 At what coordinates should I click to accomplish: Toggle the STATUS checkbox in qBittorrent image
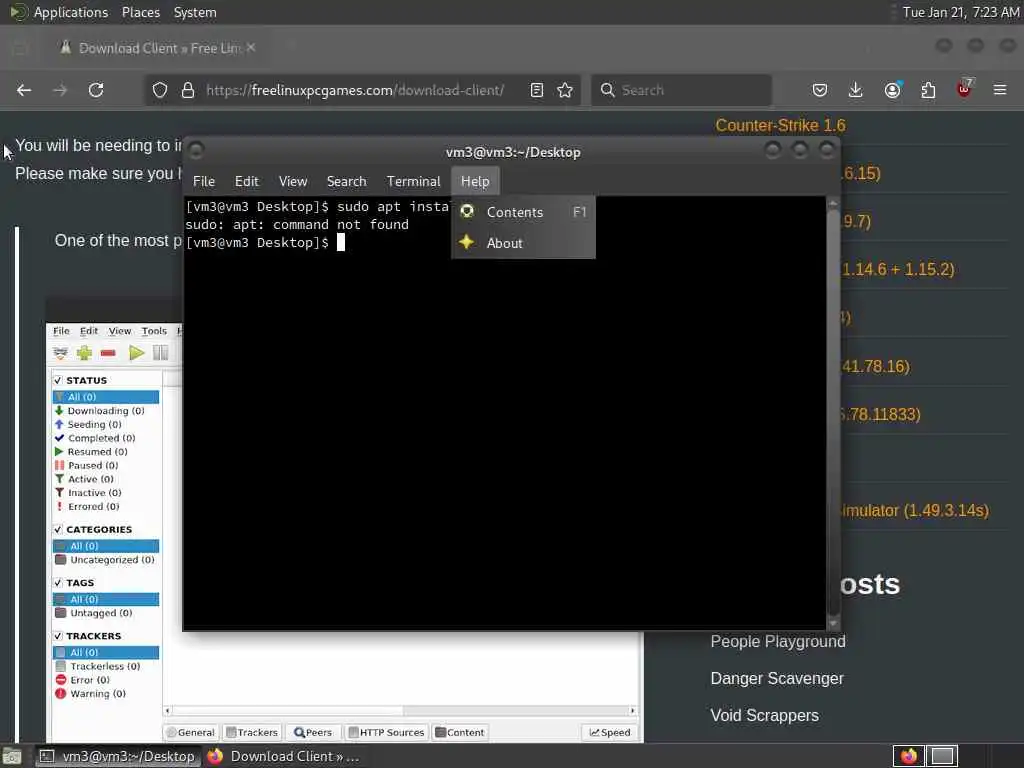(57, 380)
